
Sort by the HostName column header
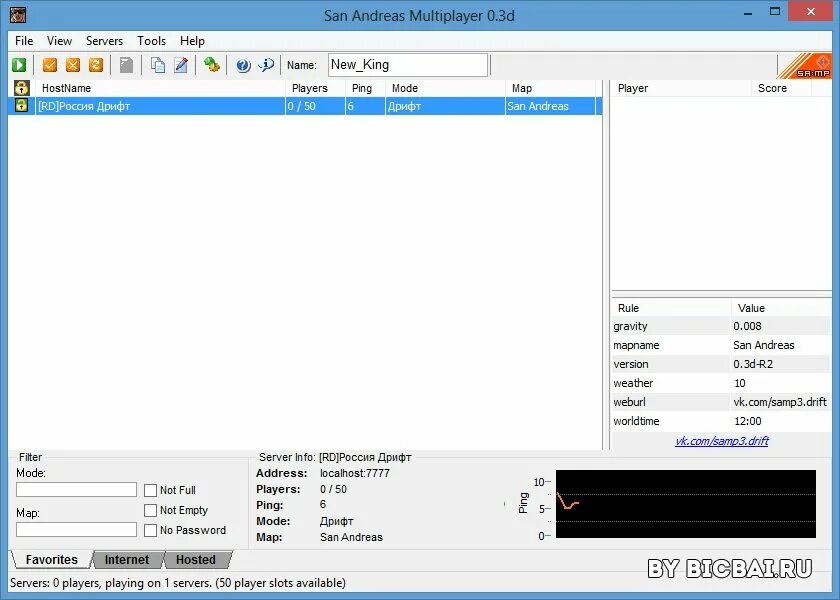(x=160, y=88)
